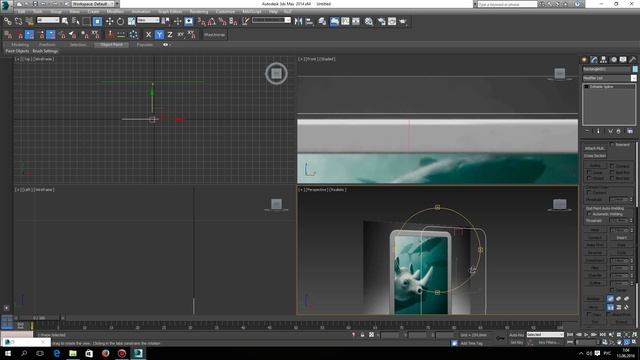Open Selected key filter dropdown
The width and height of the screenshot is (640, 360).
545,335
